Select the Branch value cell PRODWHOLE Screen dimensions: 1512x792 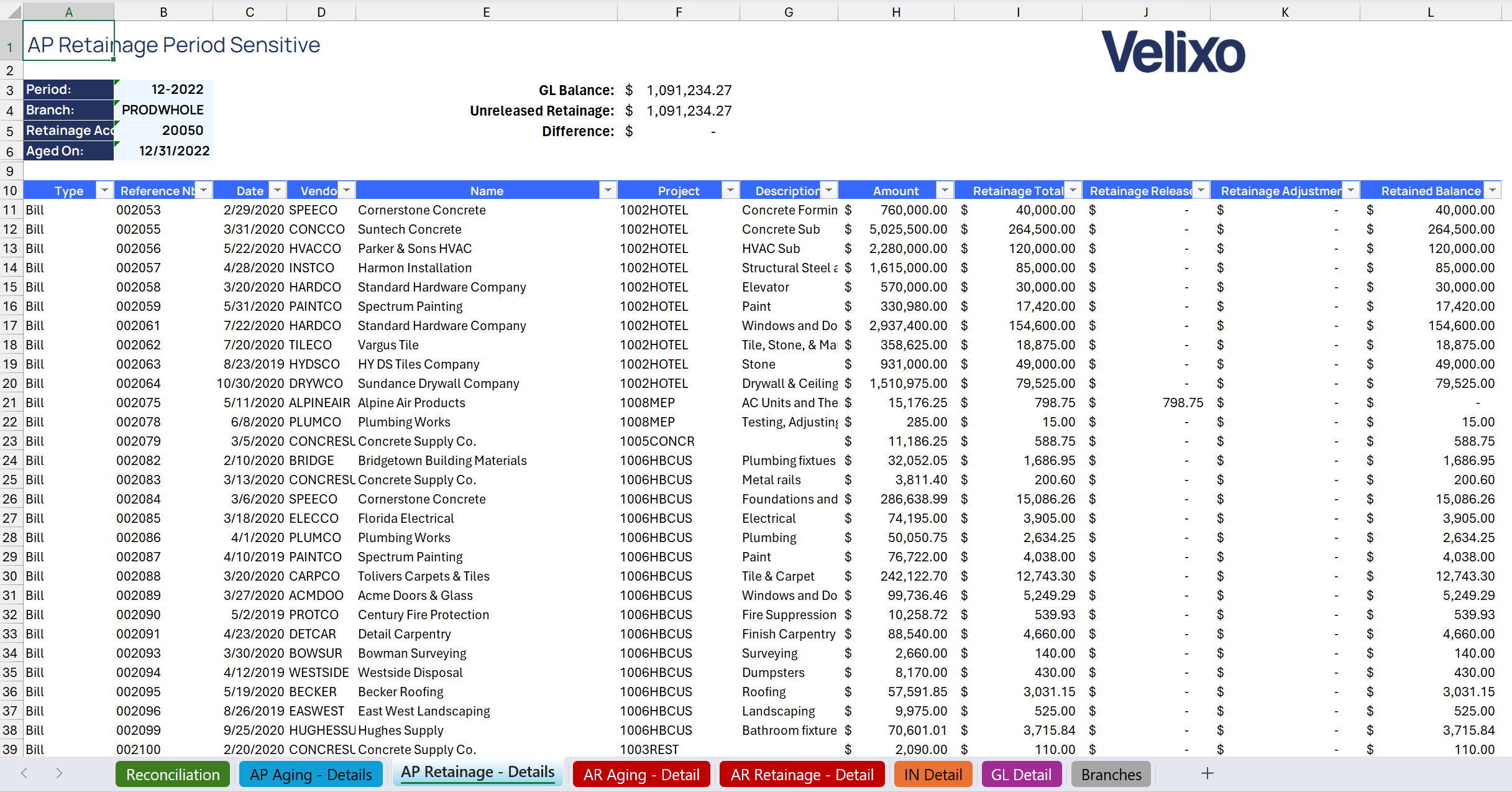click(163, 110)
